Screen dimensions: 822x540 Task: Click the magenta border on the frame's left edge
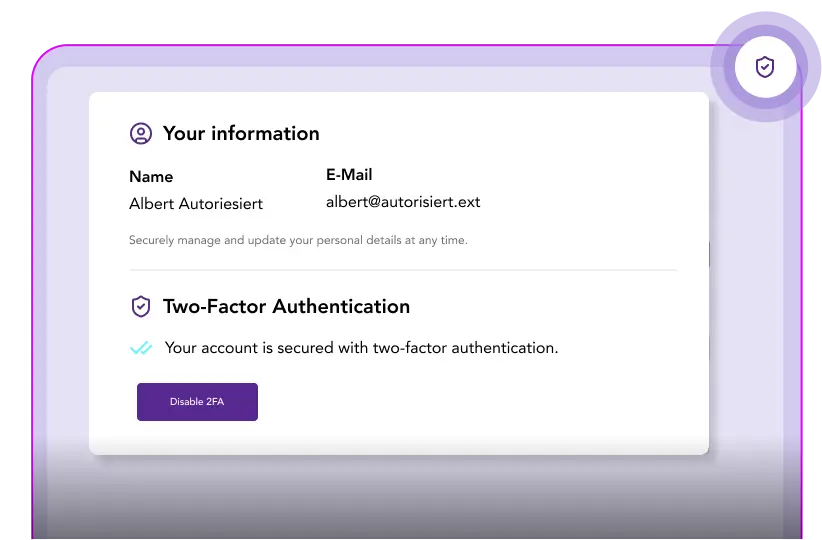click(33, 300)
